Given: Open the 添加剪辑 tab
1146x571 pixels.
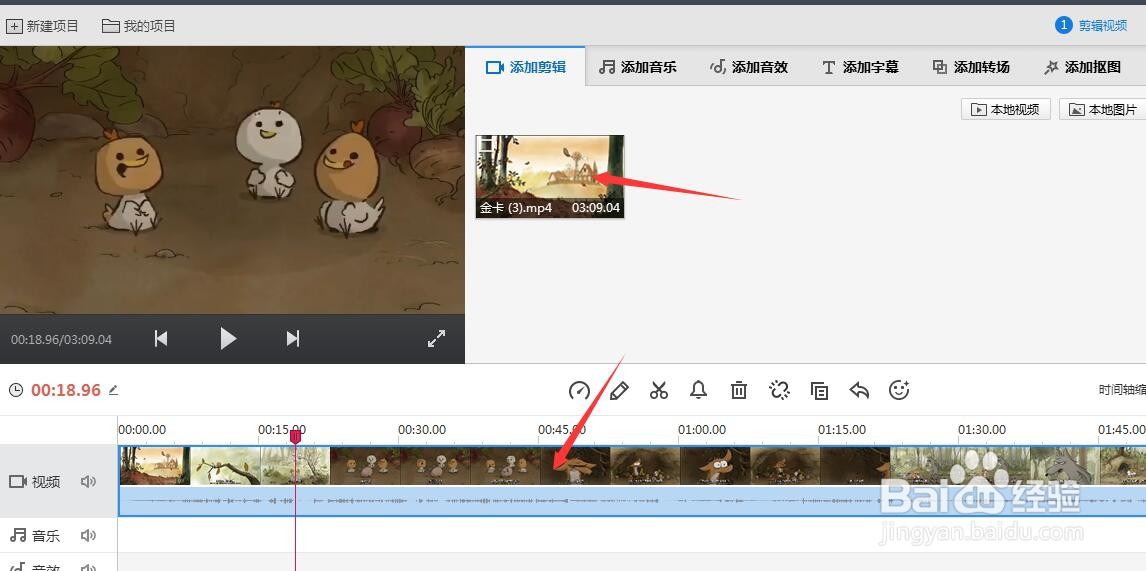Looking at the screenshot, I should [x=526, y=67].
